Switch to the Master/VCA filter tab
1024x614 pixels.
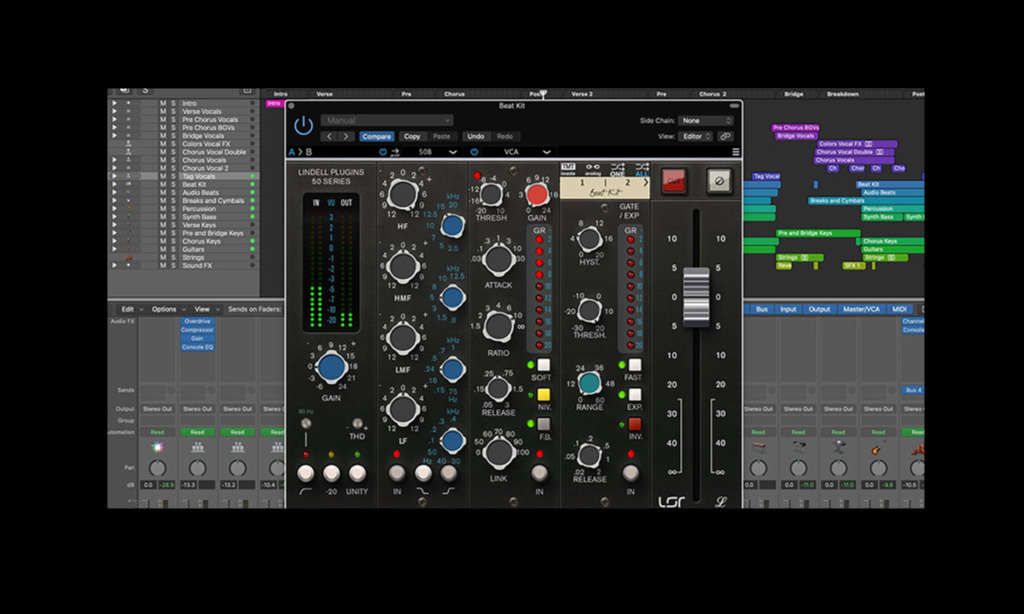coord(861,309)
